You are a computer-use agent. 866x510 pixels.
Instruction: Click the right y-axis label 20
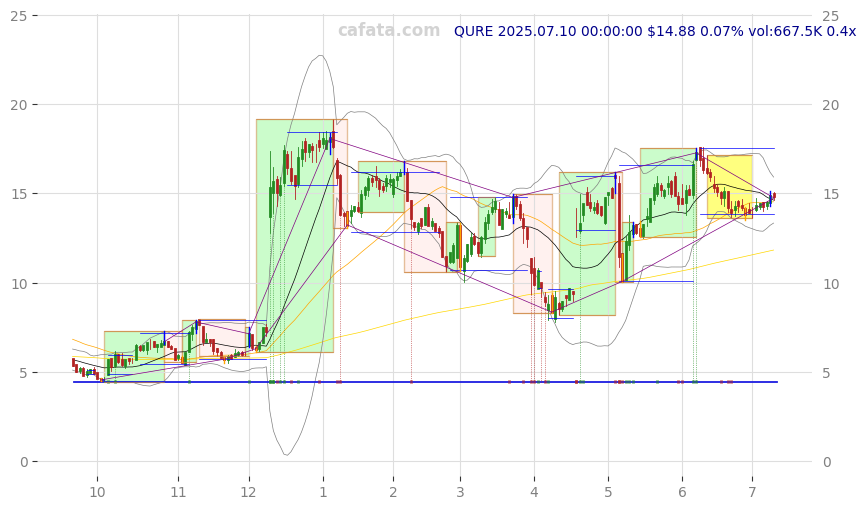pyautogui.click(x=830, y=104)
